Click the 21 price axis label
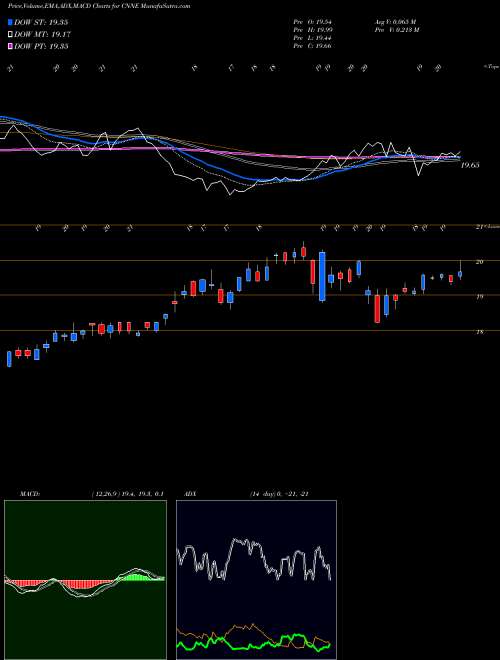 [x=479, y=227]
